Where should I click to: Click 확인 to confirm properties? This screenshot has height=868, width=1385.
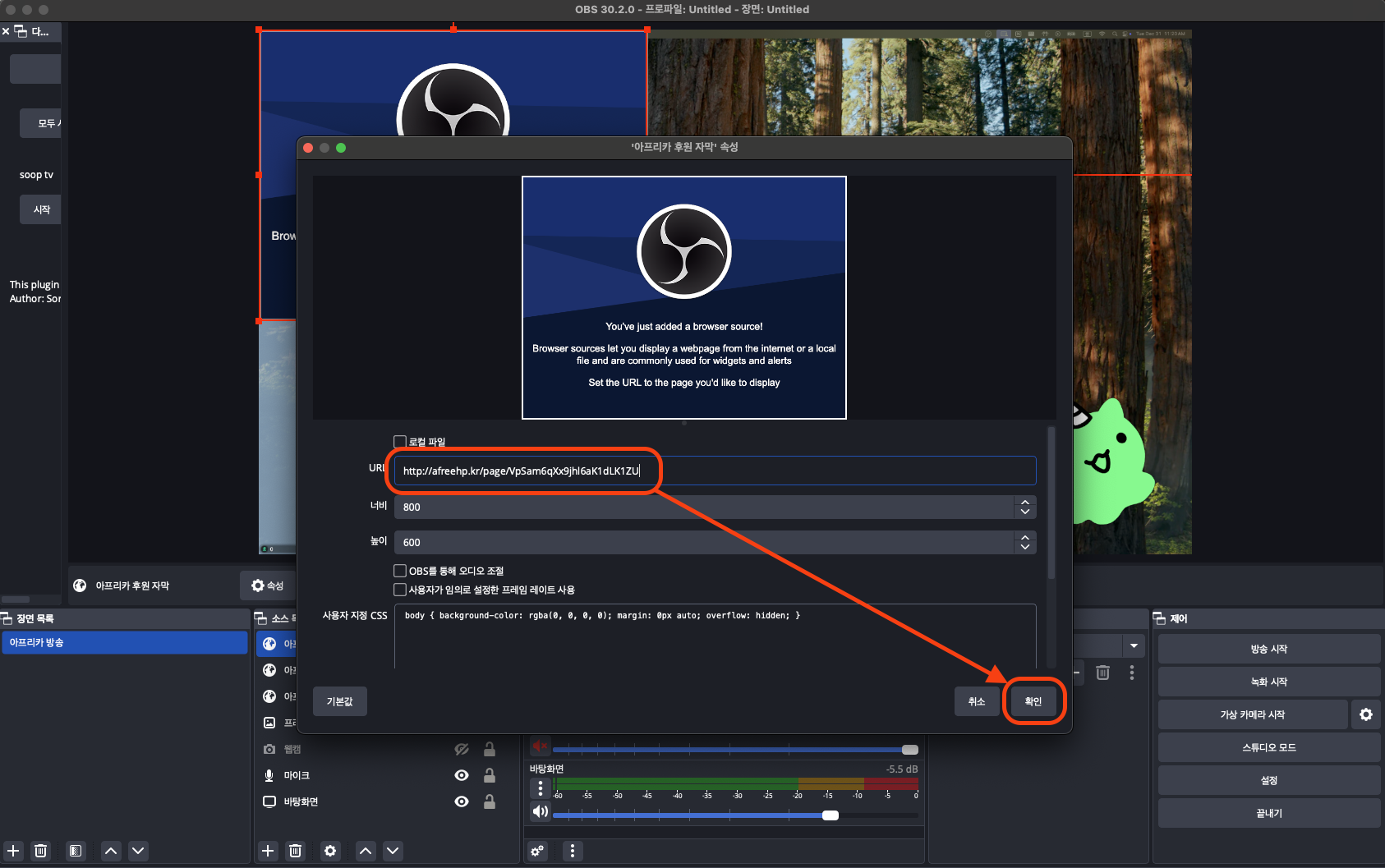[x=1033, y=701]
